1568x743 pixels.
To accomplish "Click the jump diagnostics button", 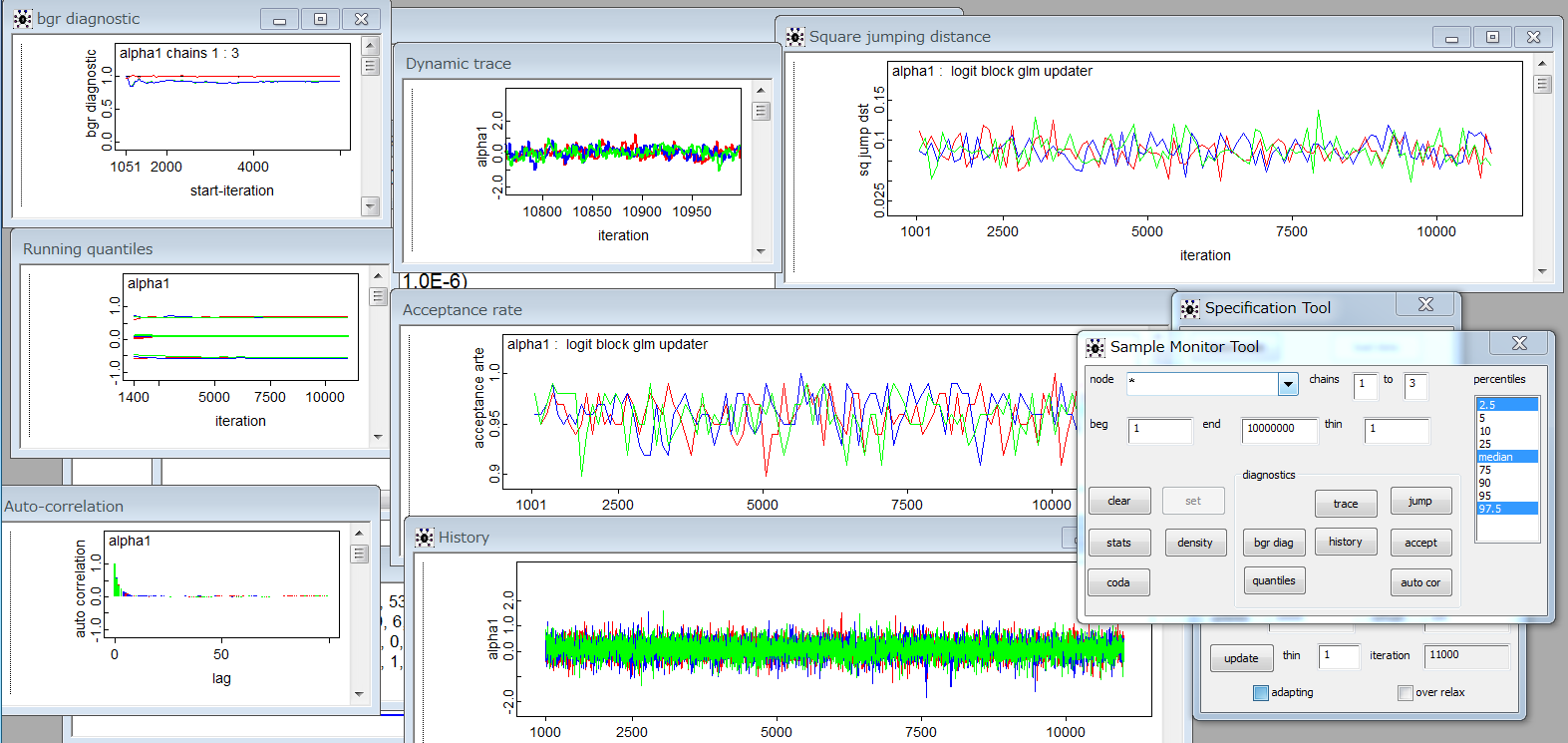I will click(1420, 502).
